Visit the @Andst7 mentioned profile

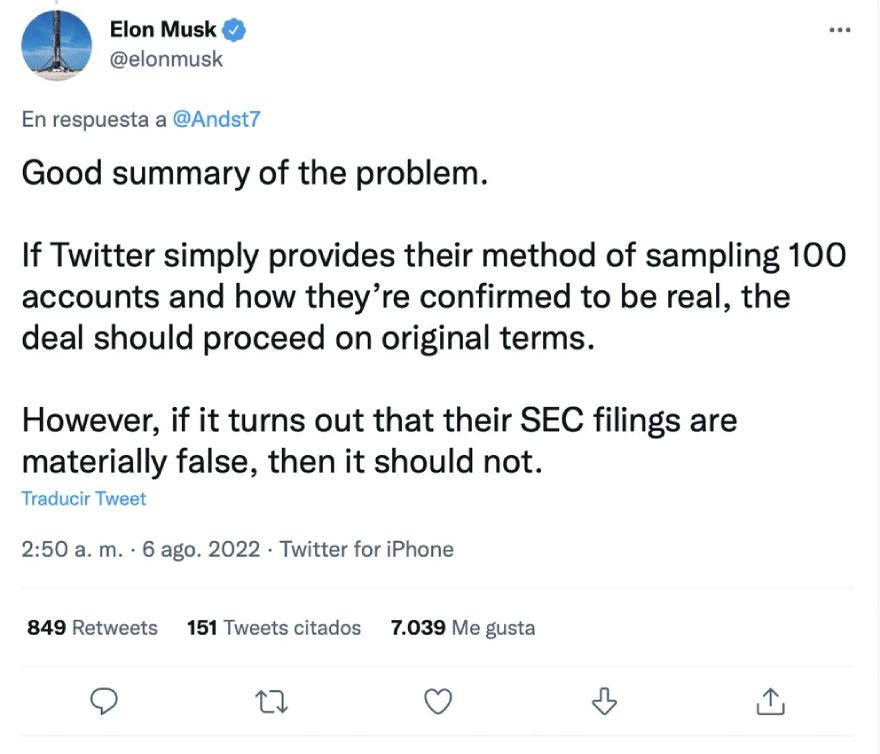[217, 119]
